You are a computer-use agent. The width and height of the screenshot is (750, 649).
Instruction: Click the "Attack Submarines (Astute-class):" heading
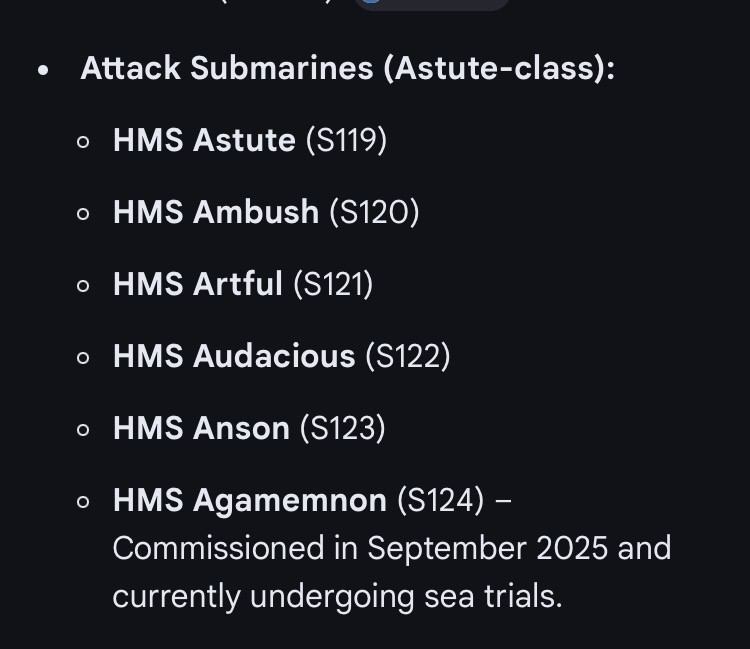[x=347, y=68]
